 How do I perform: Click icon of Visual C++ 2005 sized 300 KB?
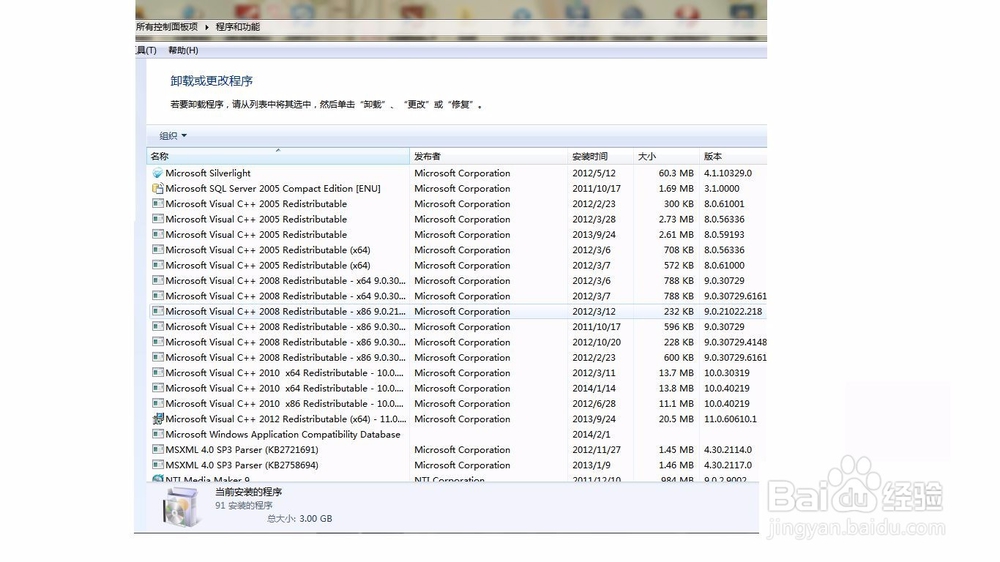pos(158,203)
